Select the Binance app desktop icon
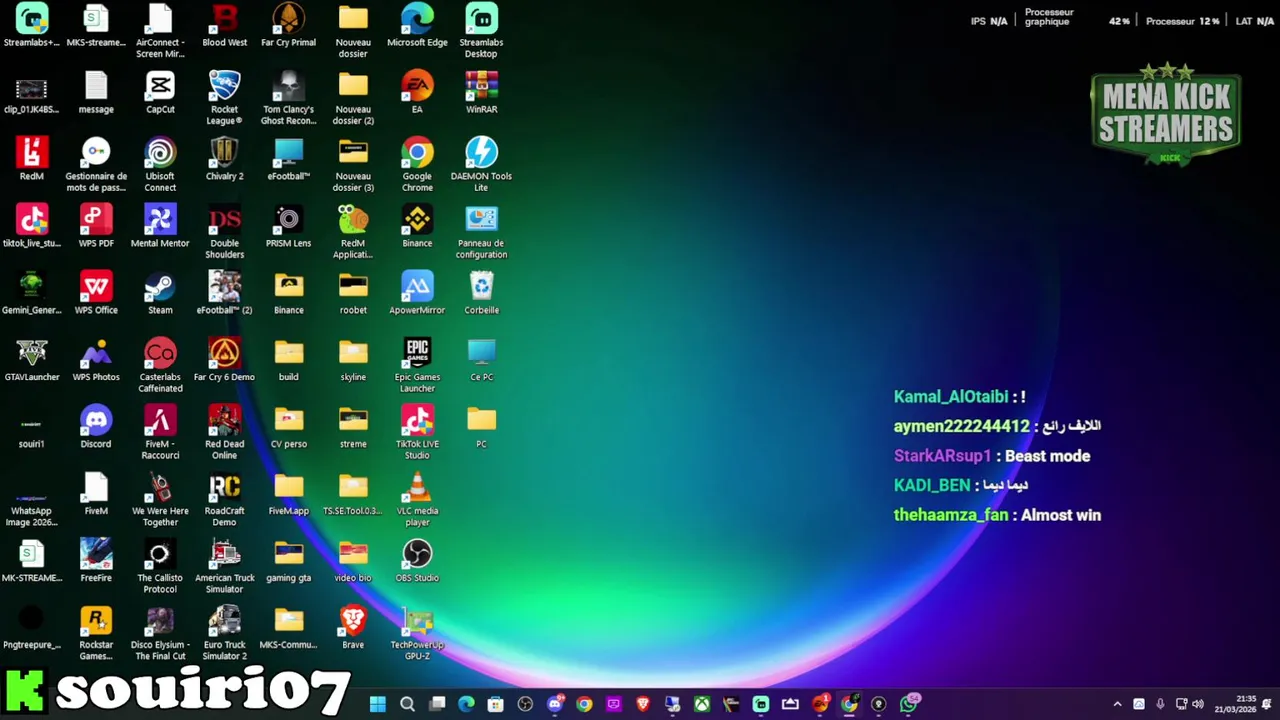 (x=417, y=227)
